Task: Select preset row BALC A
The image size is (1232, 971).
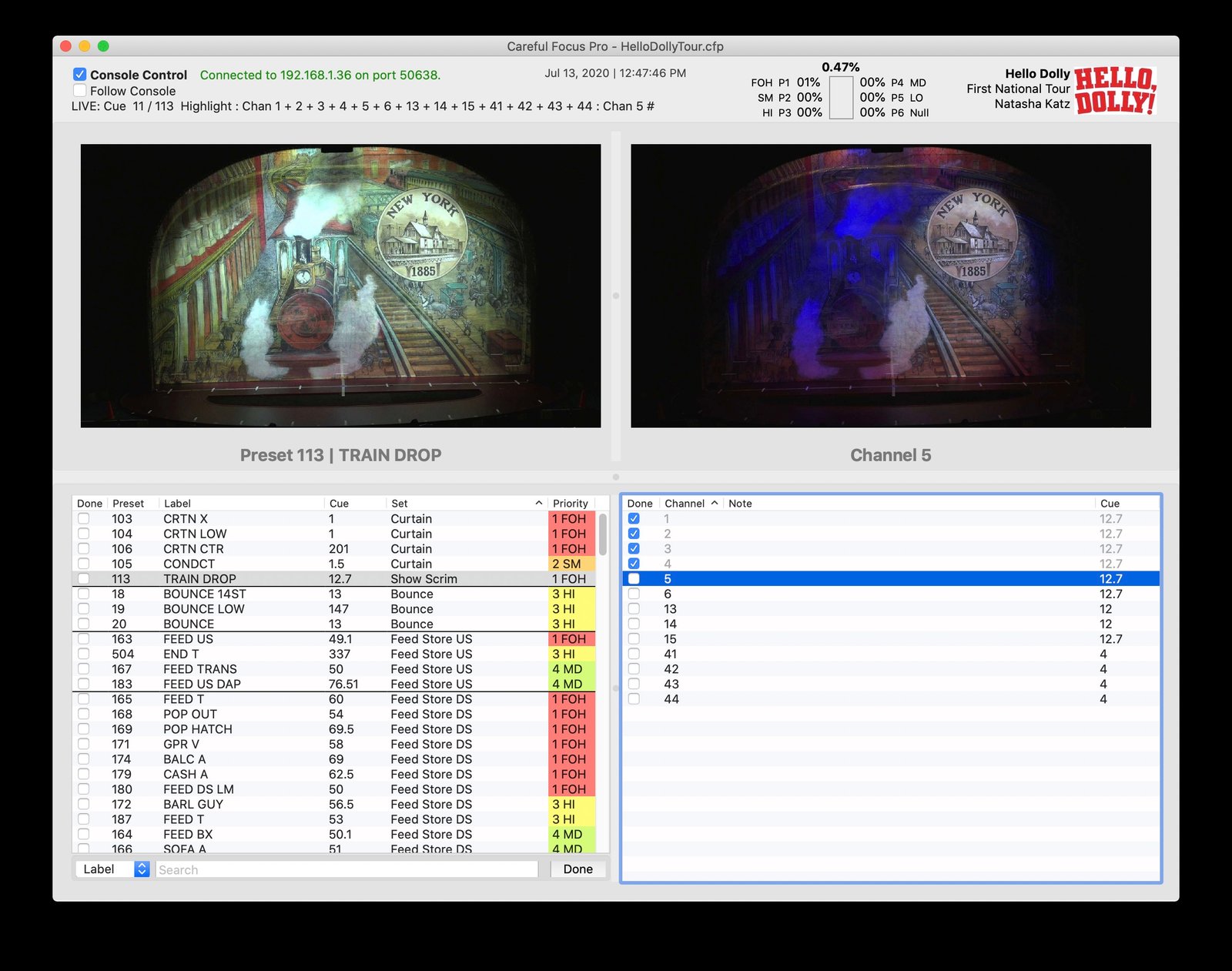Action: click(335, 758)
